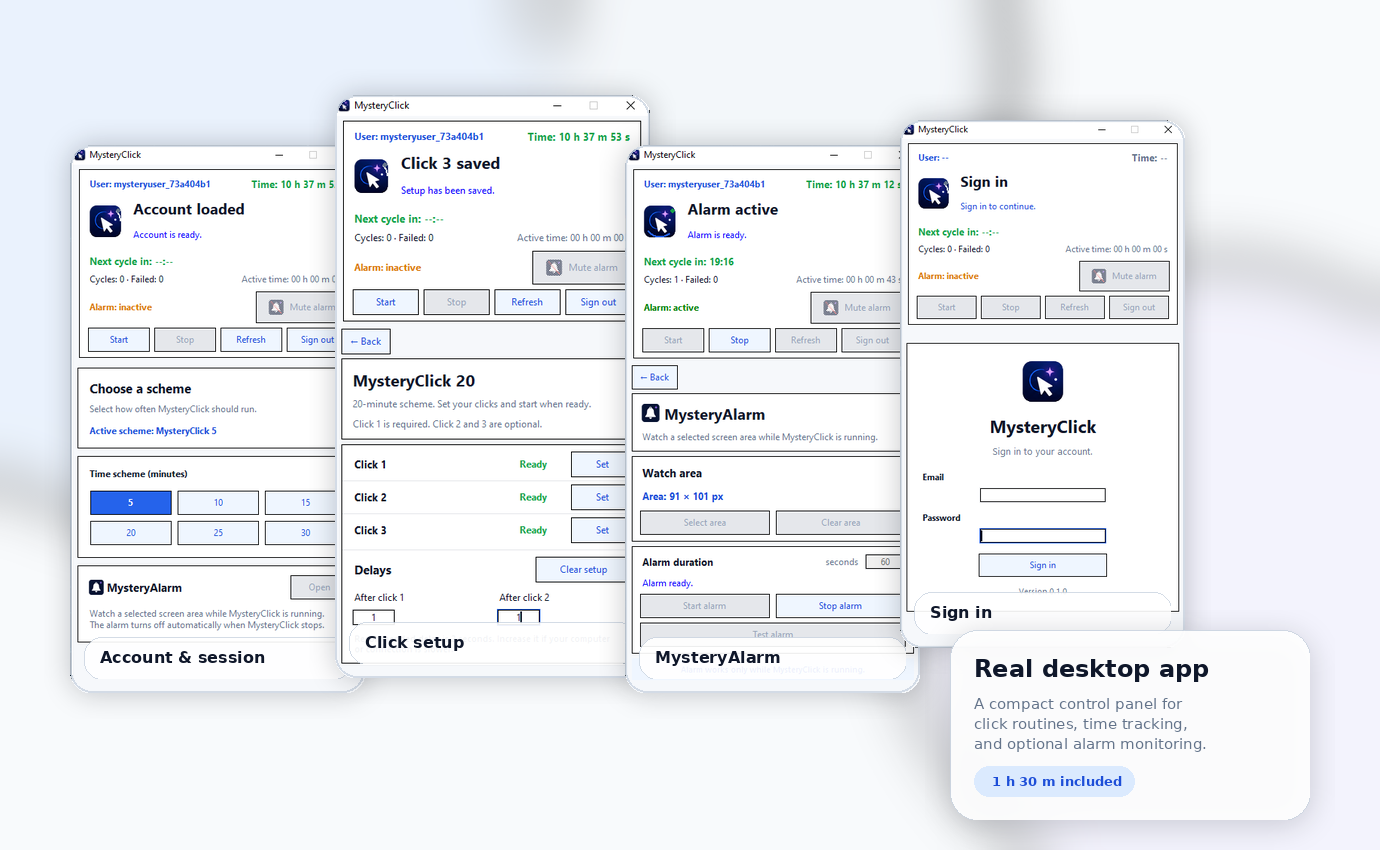The image size is (1380, 850).
Task: Click Refresh in the Click 3 saved window
Action: (527, 302)
